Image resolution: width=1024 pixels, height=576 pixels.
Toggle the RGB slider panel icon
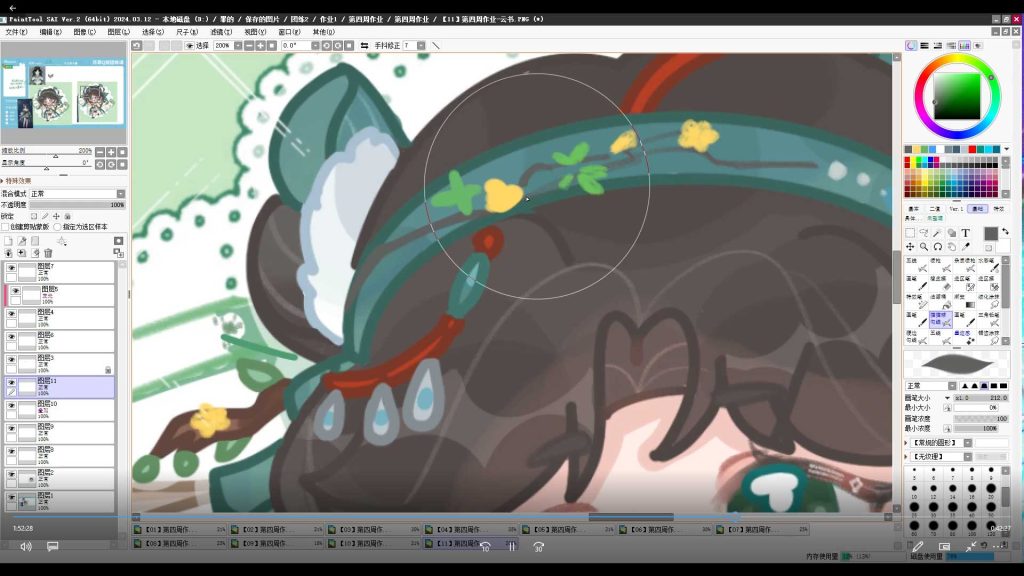click(x=924, y=46)
